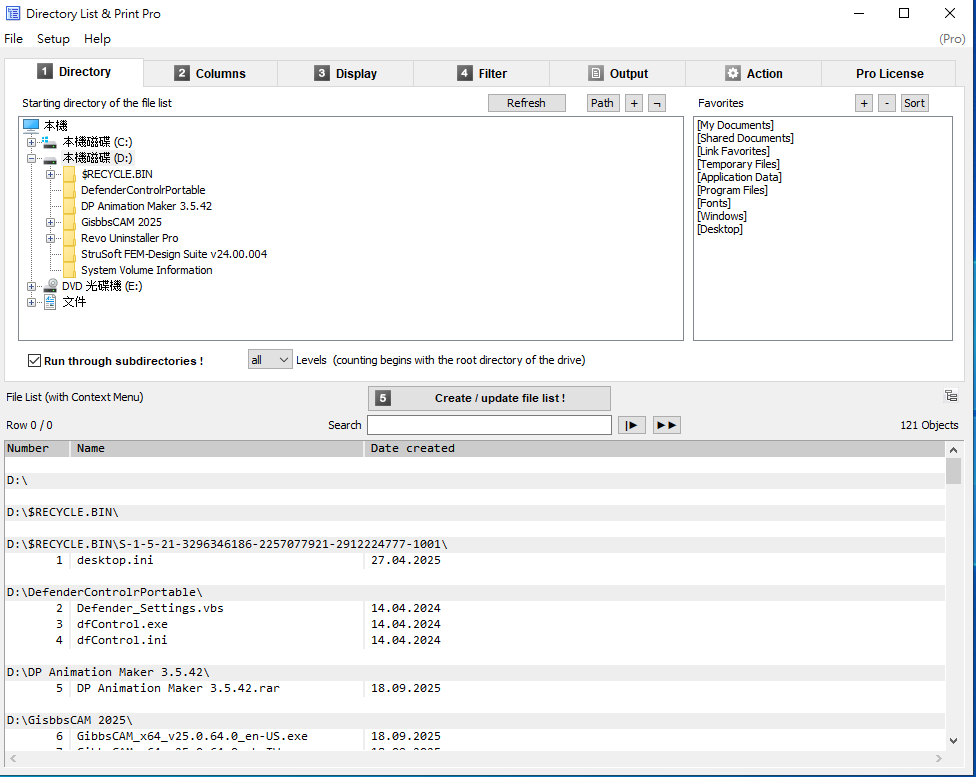The image size is (976, 777).
Task: Select [Link Favorites] in Favorites
Action: click(733, 151)
